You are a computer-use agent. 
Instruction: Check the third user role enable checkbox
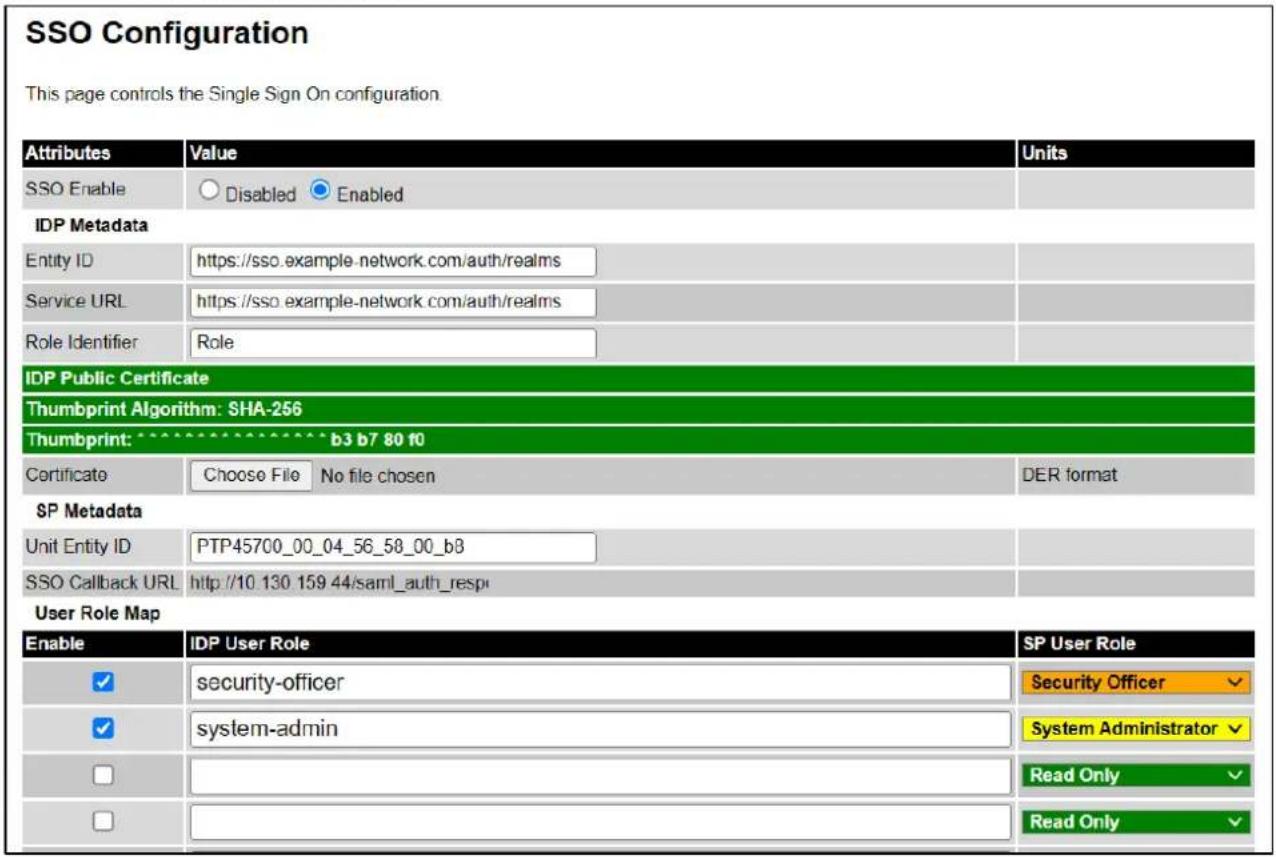tap(103, 776)
